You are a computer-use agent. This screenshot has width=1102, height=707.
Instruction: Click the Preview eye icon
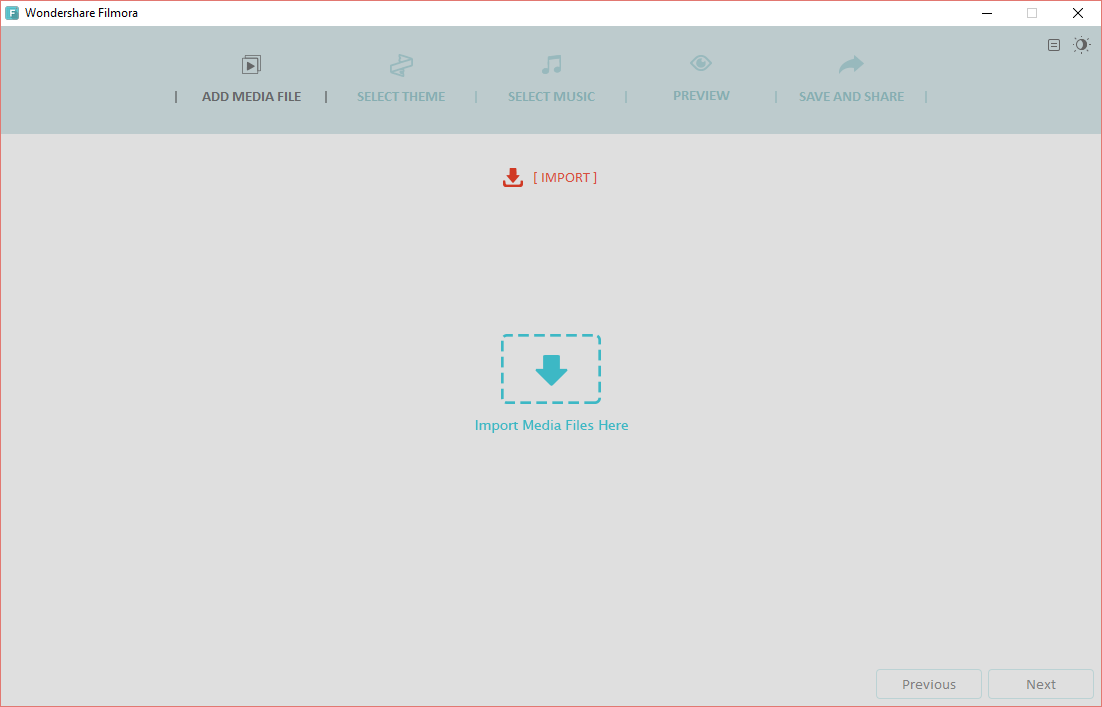[701, 63]
